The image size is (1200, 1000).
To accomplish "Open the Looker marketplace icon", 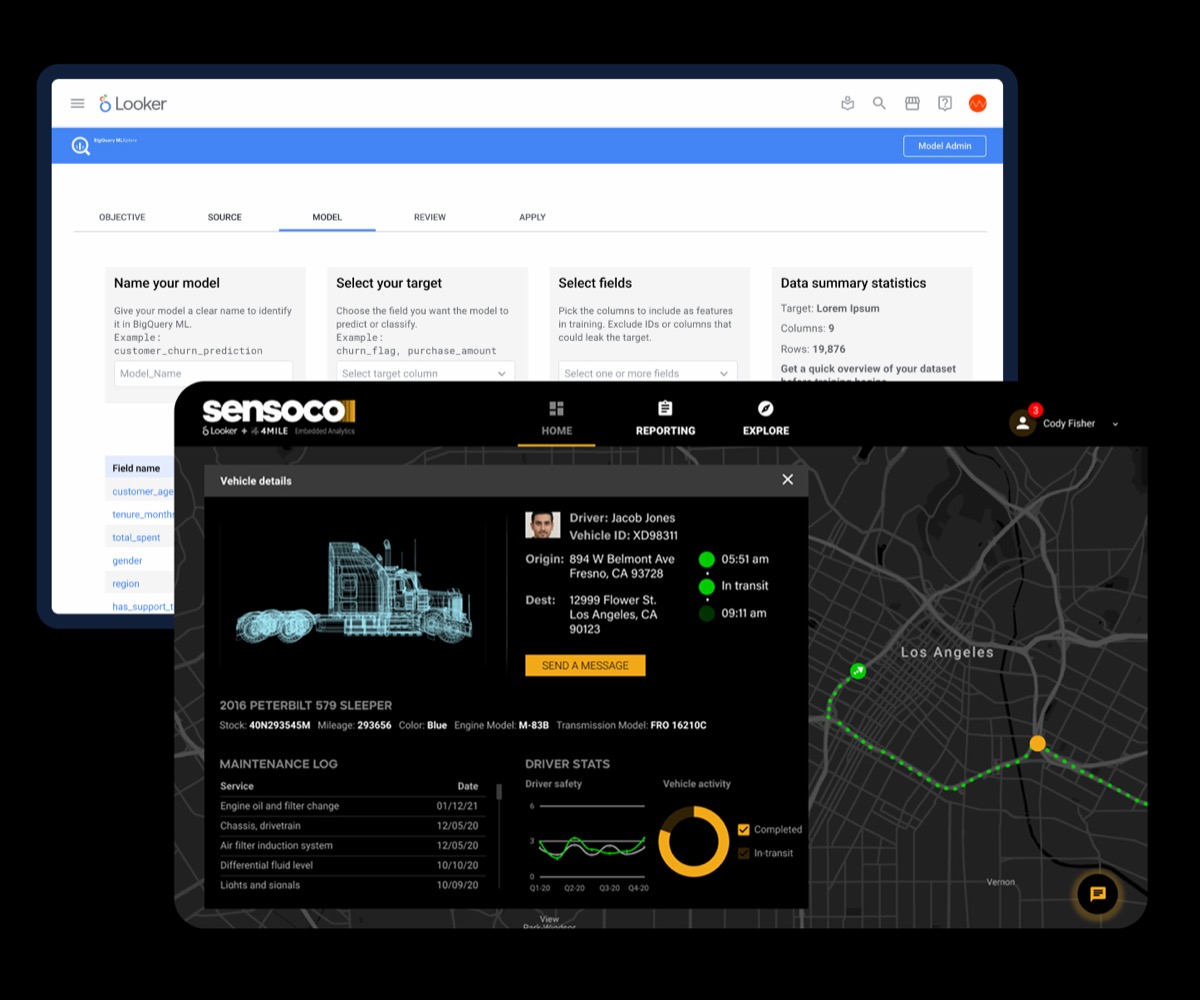I will tap(912, 103).
